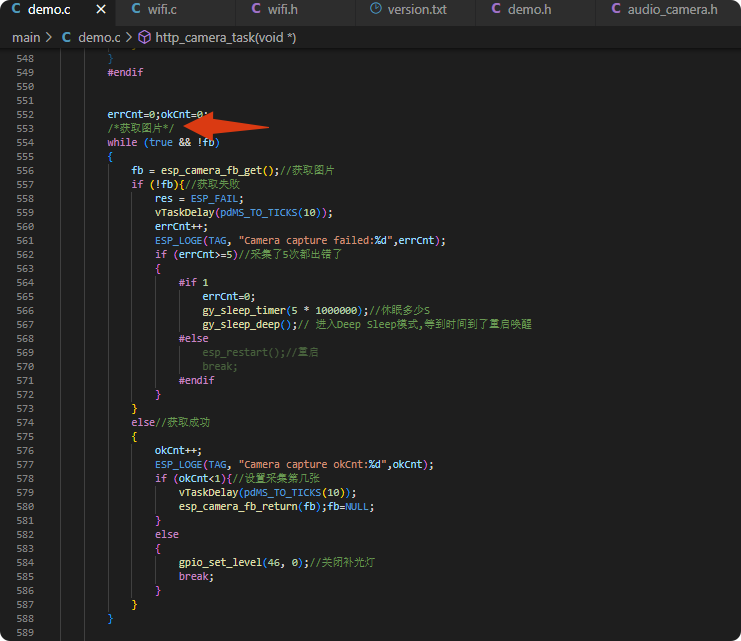Click 'res = ESP_FAIL;' line

[x=199, y=199]
